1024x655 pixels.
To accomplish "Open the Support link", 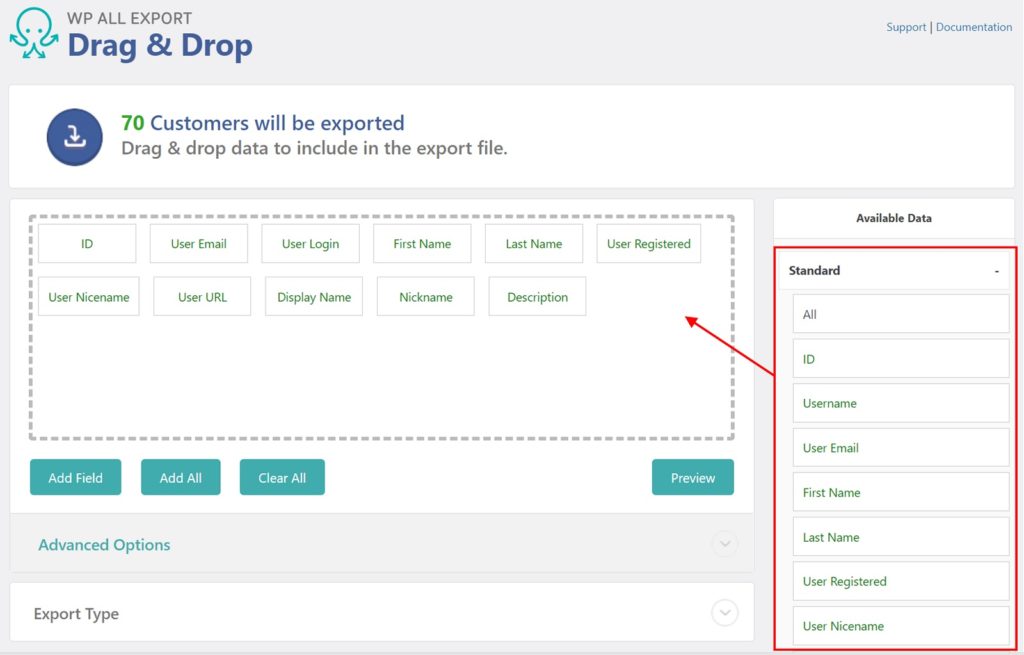I will (906, 27).
